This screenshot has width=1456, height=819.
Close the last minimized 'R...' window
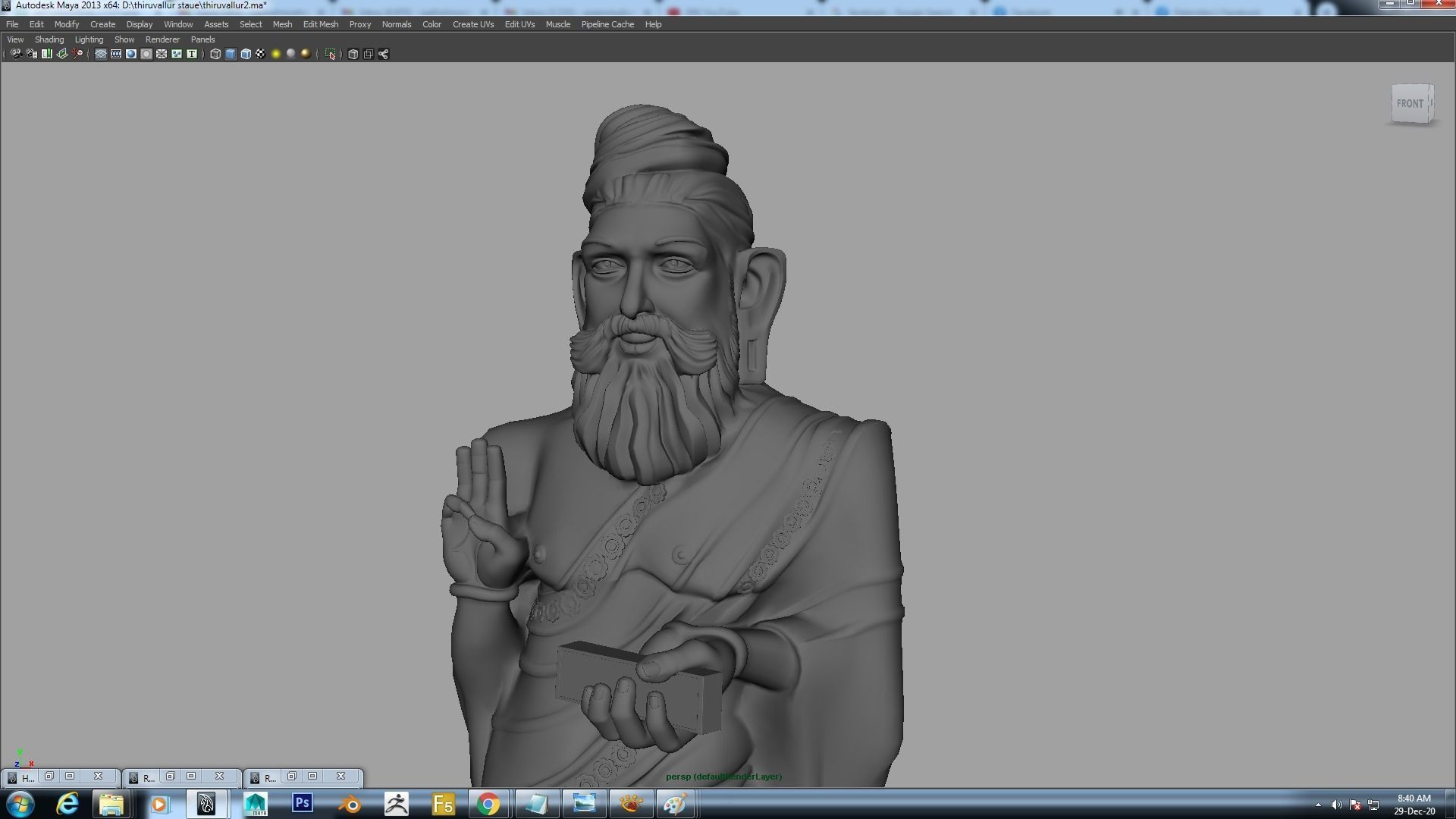click(x=340, y=777)
